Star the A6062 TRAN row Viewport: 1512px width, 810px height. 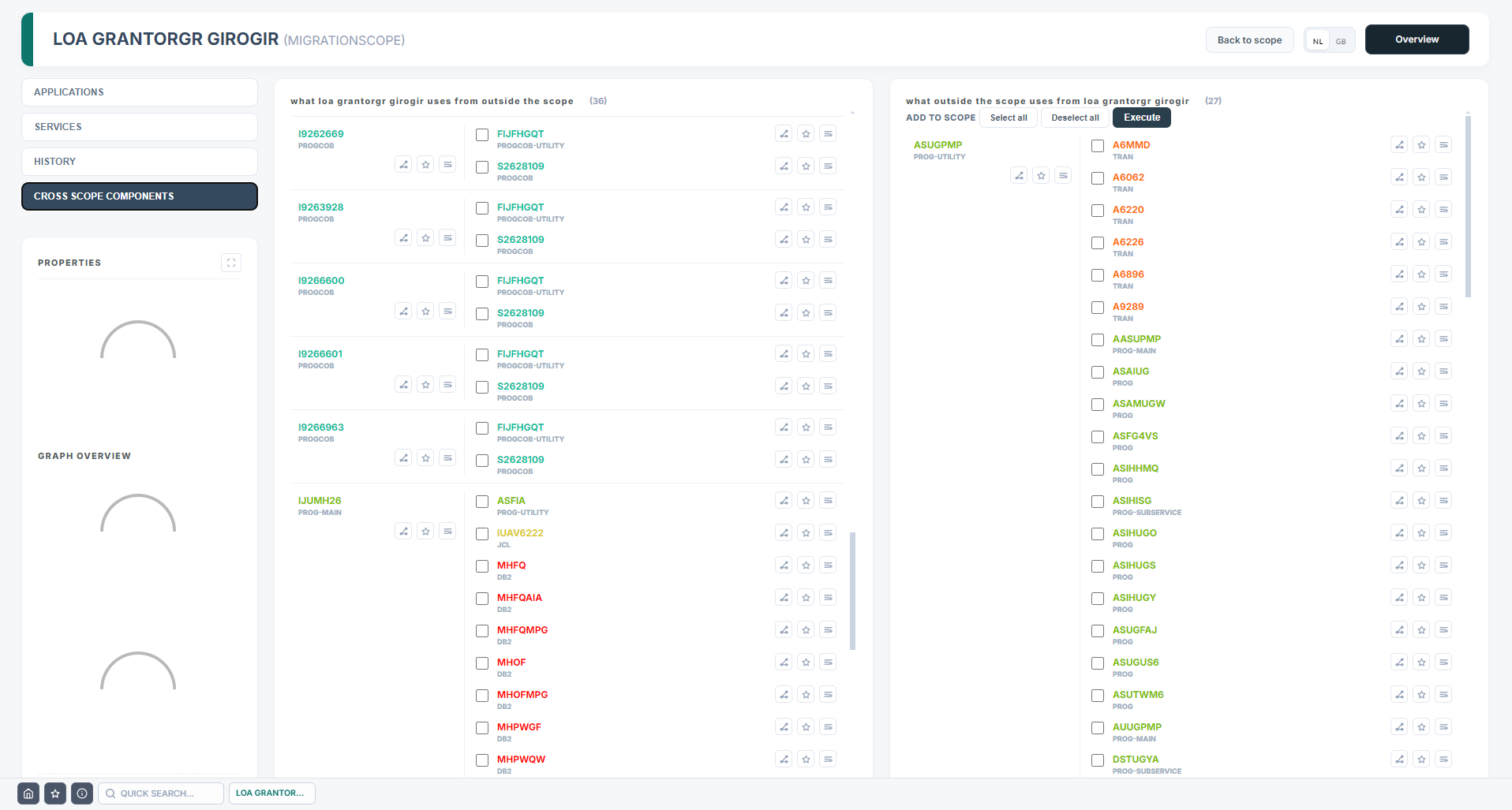pos(1421,177)
